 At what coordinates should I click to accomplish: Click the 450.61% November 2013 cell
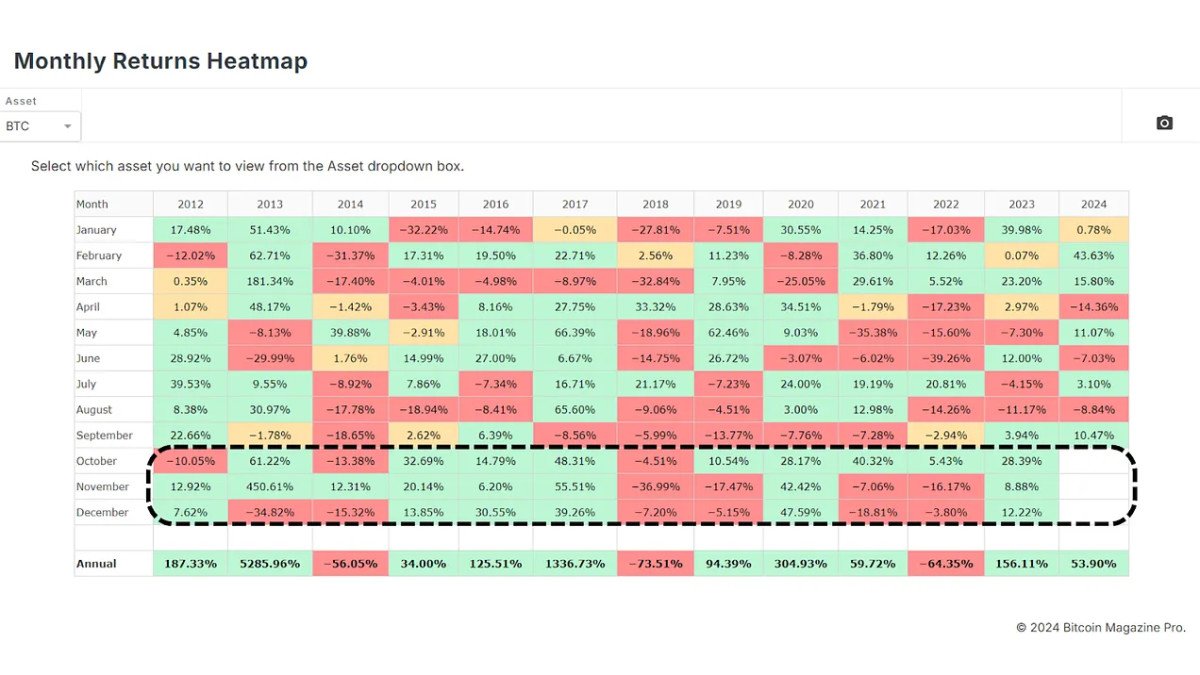coord(269,487)
